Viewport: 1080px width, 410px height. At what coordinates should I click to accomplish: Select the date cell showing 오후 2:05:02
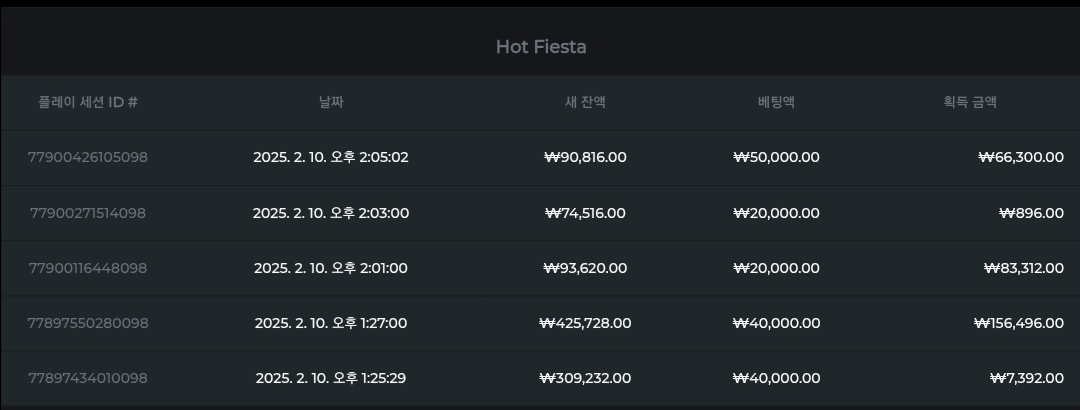pos(331,157)
